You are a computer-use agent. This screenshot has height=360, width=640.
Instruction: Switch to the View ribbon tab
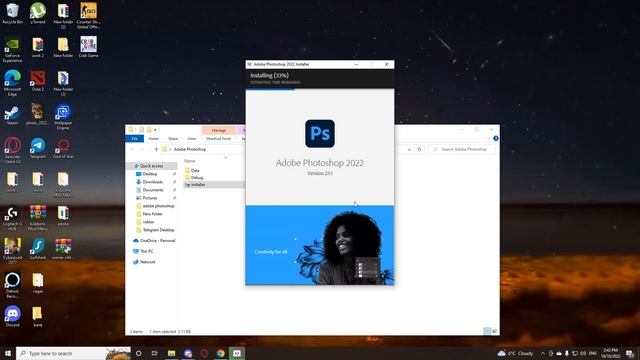click(x=191, y=139)
